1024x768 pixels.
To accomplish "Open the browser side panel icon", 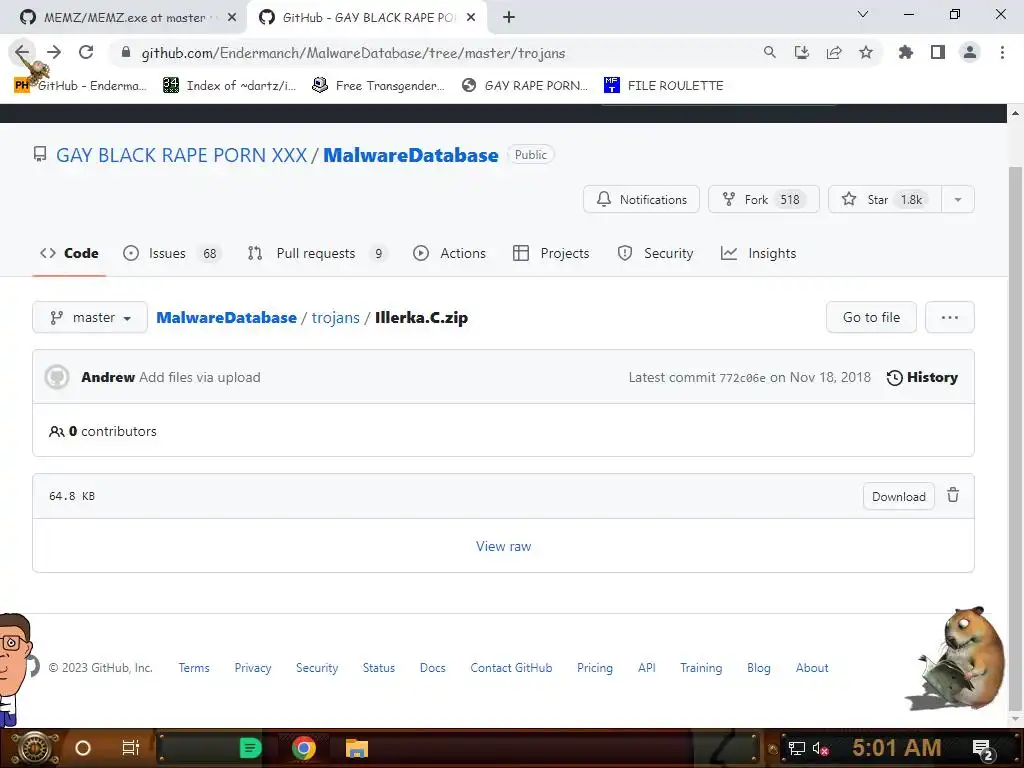I will coord(938,52).
